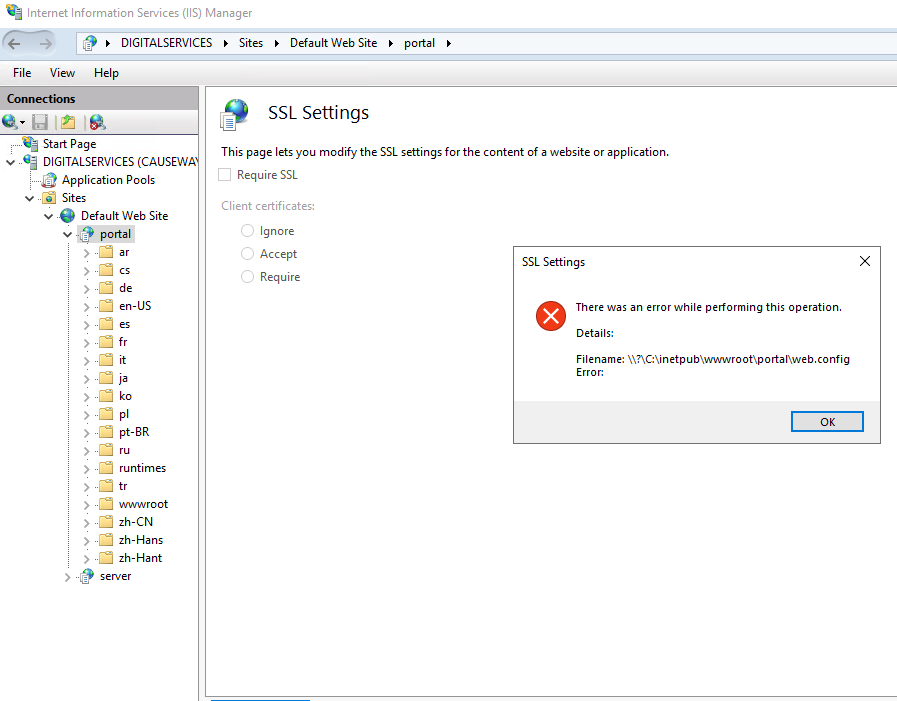Click the Create New Connection globe icon

pos(9,122)
